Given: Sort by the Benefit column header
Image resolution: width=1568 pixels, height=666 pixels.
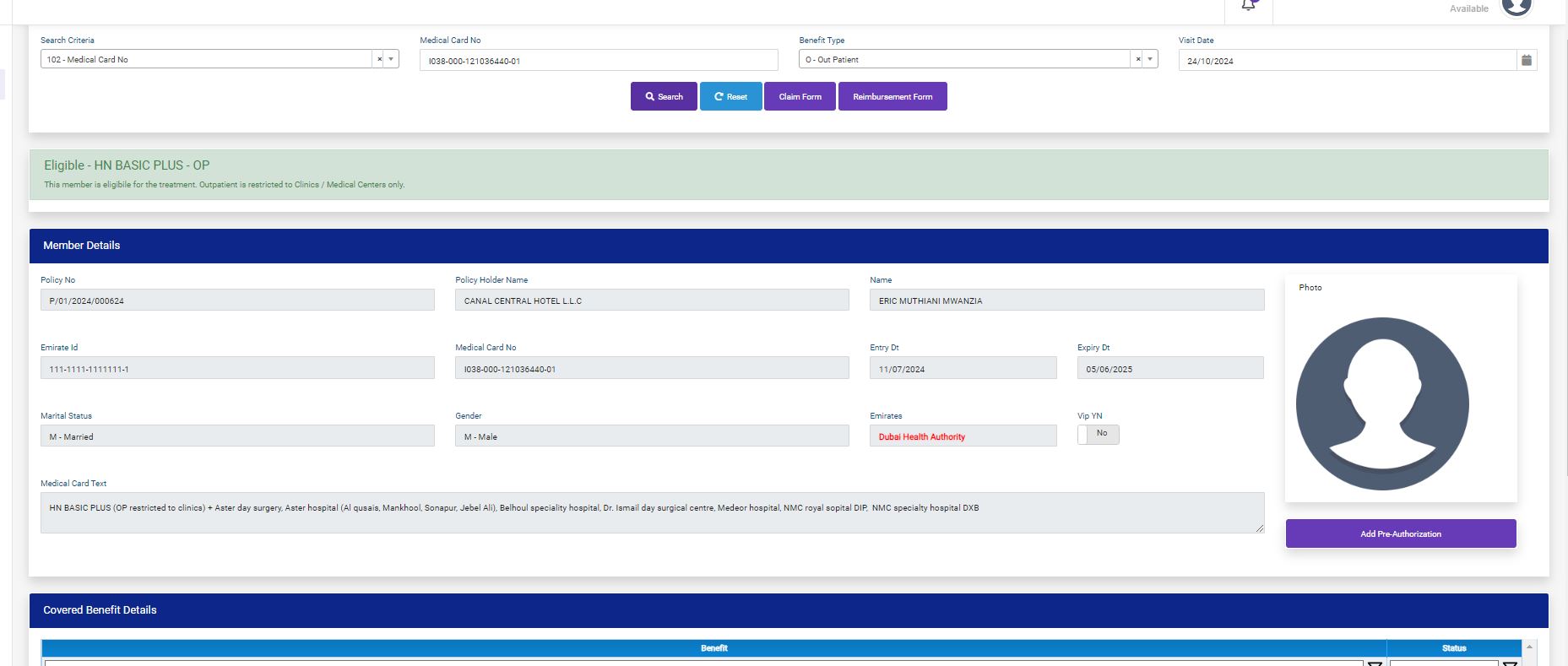Looking at the screenshot, I should [713, 648].
